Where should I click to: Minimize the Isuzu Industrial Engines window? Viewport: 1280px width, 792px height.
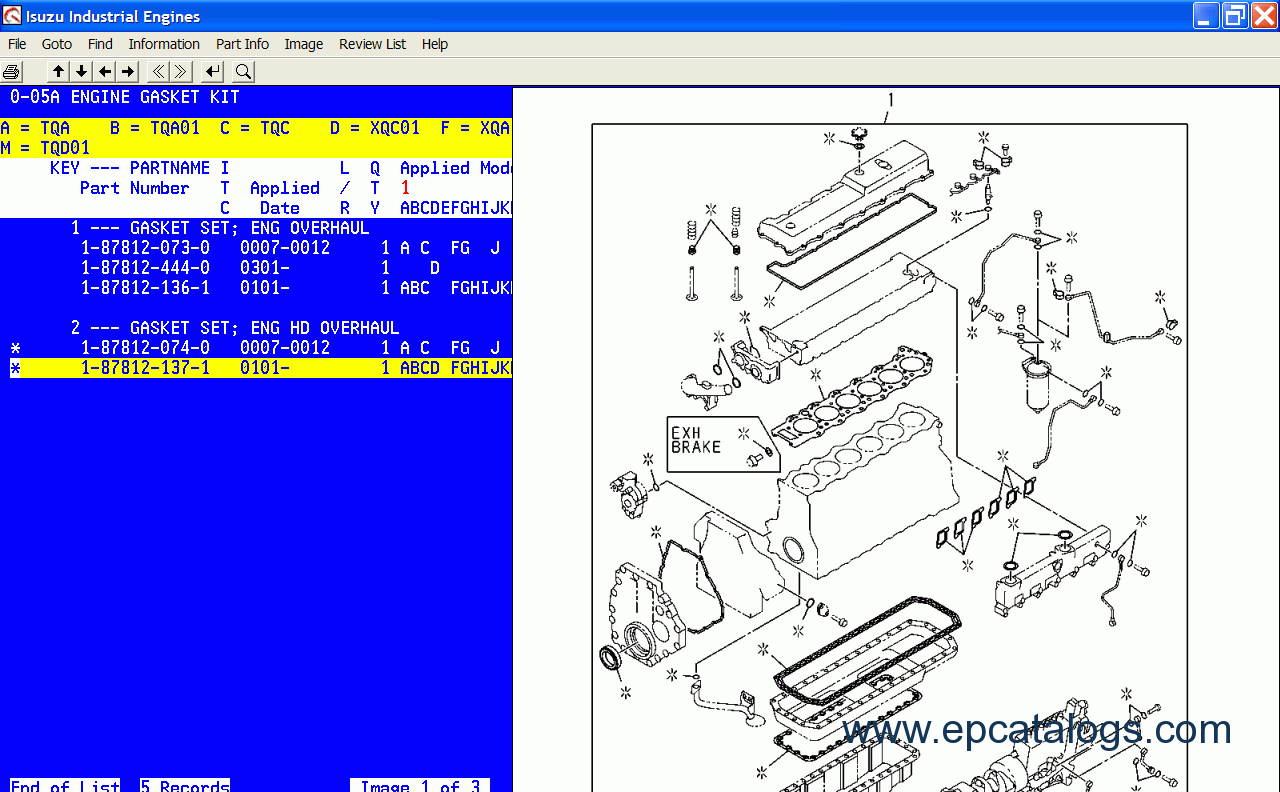(x=1206, y=16)
